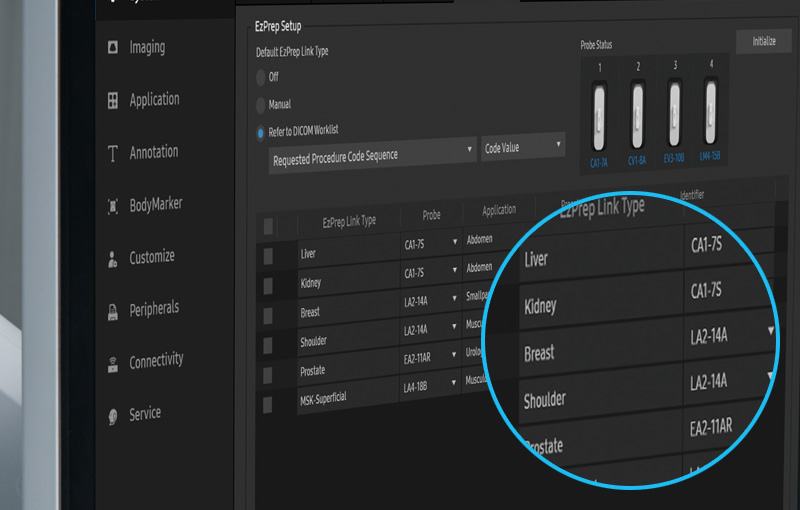Select probe port 3 EV3-10B icon
The image size is (800, 510).
click(x=674, y=114)
